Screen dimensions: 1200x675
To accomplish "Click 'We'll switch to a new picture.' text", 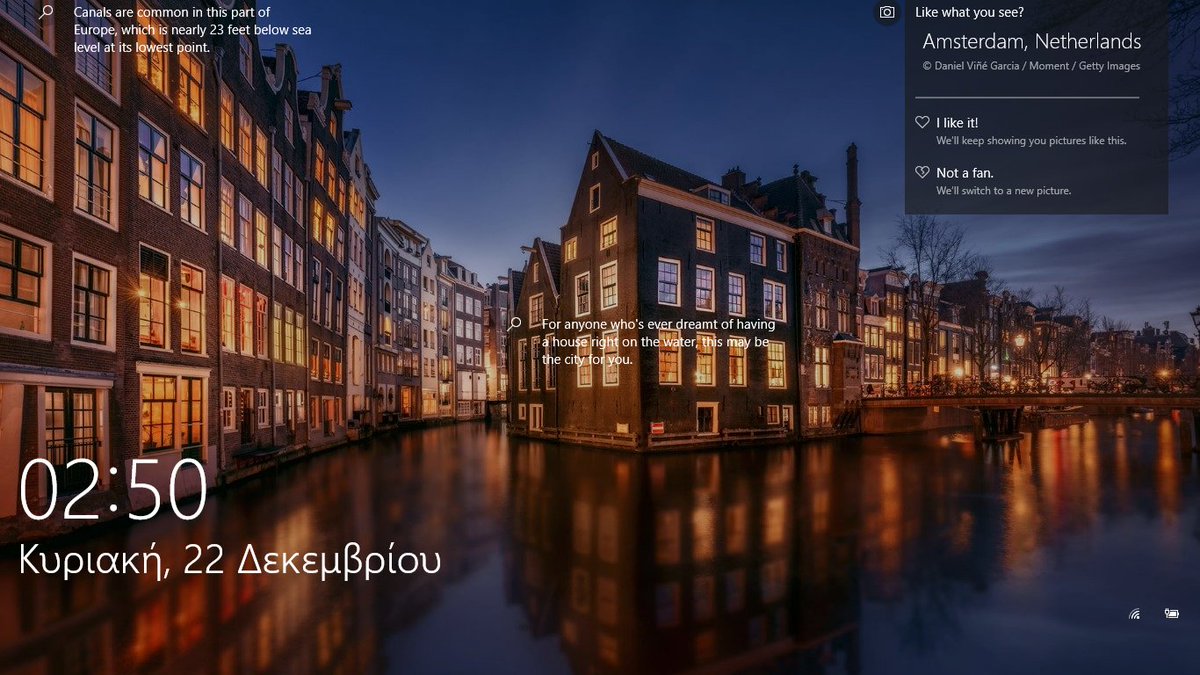I will 1007,189.
